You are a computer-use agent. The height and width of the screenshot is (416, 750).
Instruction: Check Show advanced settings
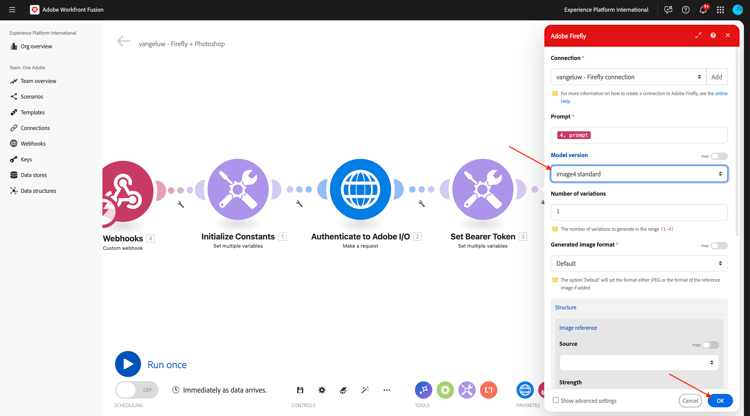(555, 400)
